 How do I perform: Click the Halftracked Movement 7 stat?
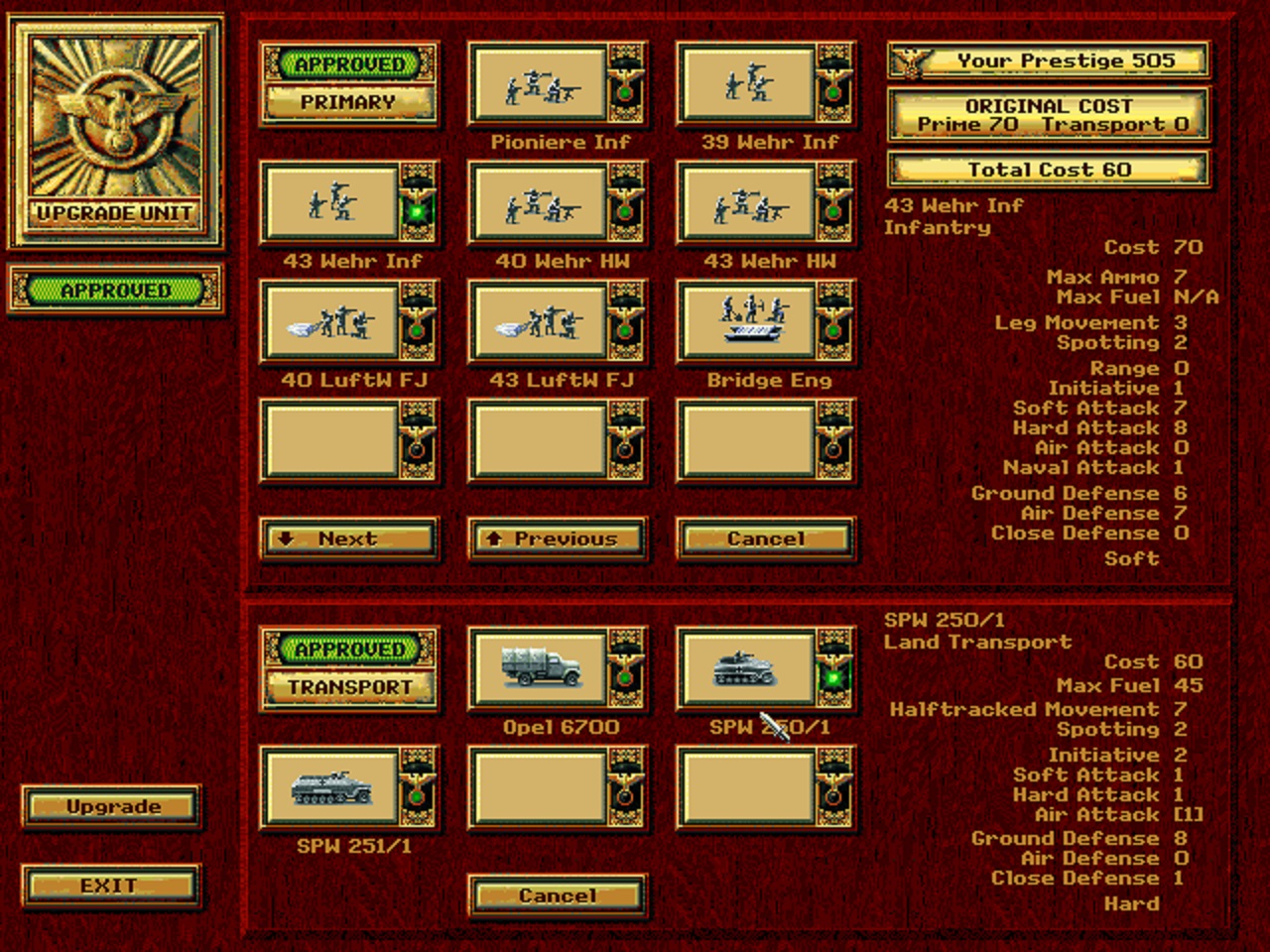[1039, 709]
